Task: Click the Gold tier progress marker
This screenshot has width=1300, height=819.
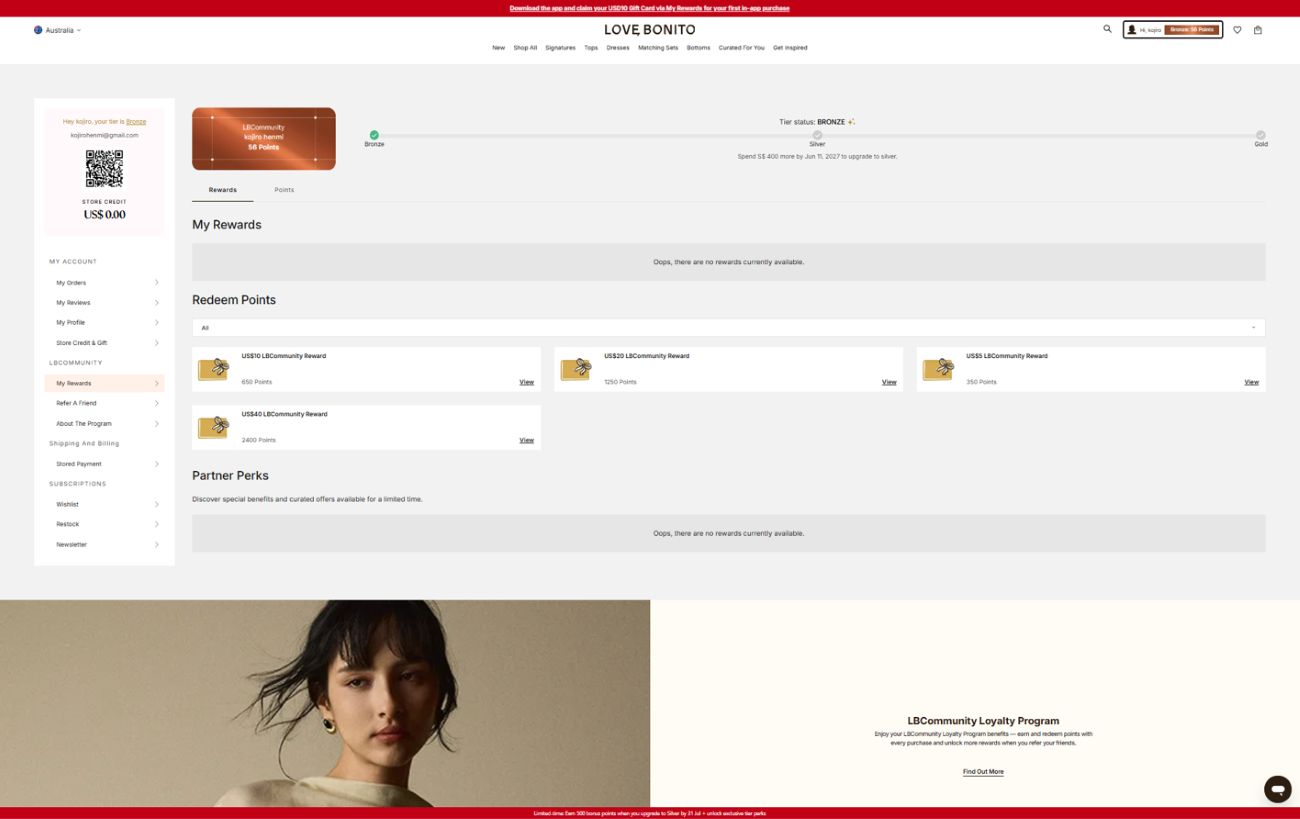Action: 1261,135
